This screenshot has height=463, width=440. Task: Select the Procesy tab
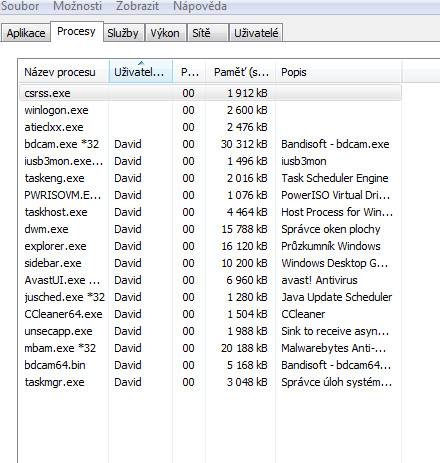click(76, 31)
